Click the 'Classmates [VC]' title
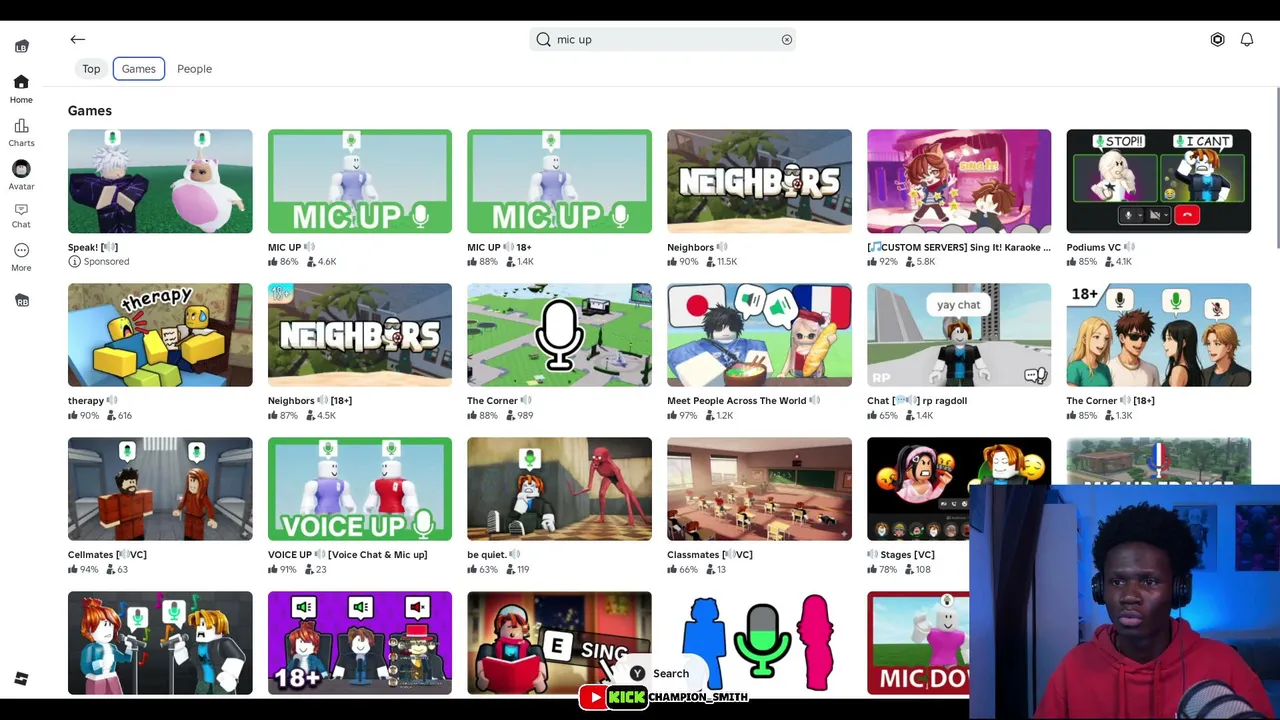 pyautogui.click(x=710, y=555)
